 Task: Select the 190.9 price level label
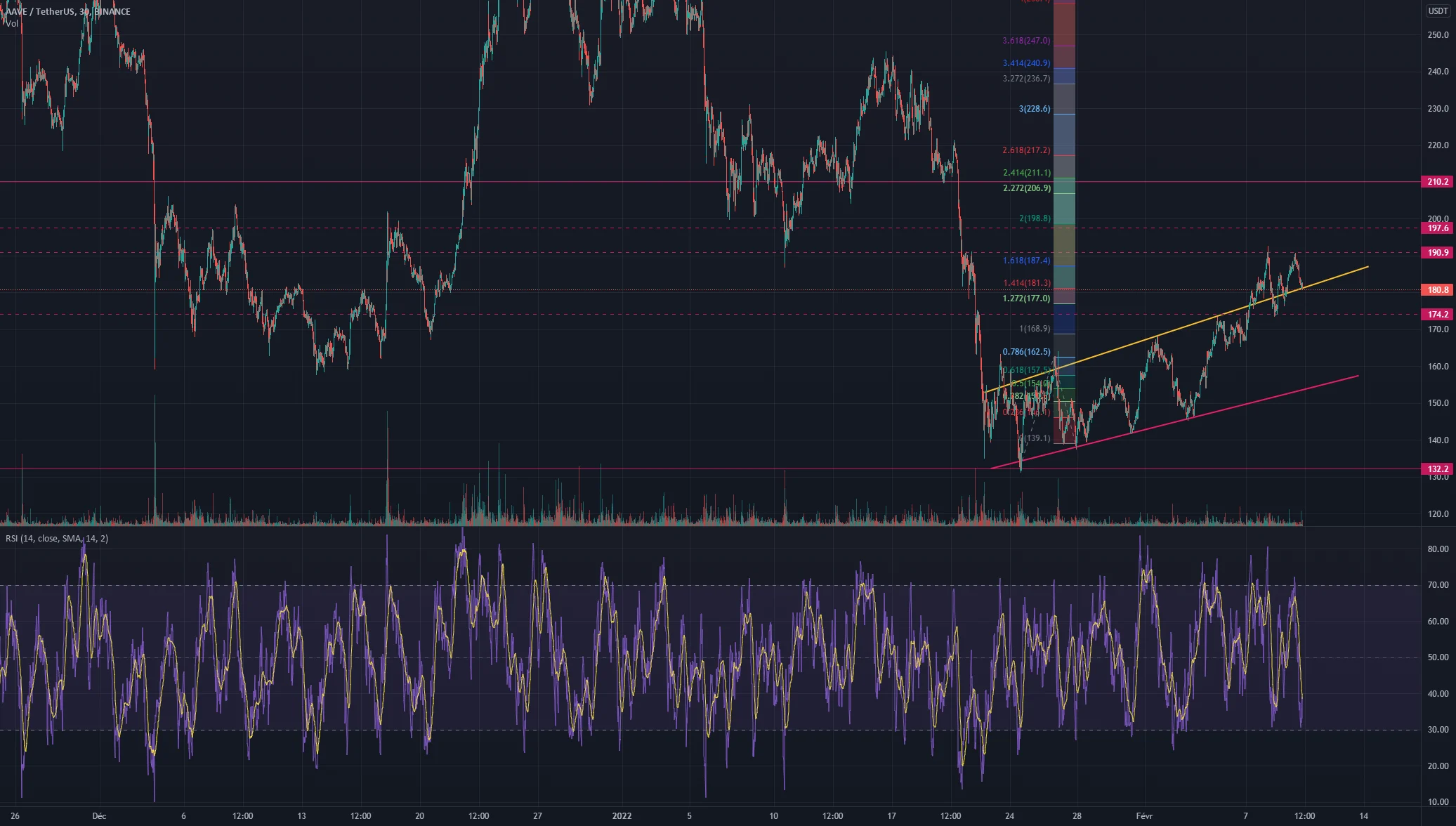(x=1438, y=253)
